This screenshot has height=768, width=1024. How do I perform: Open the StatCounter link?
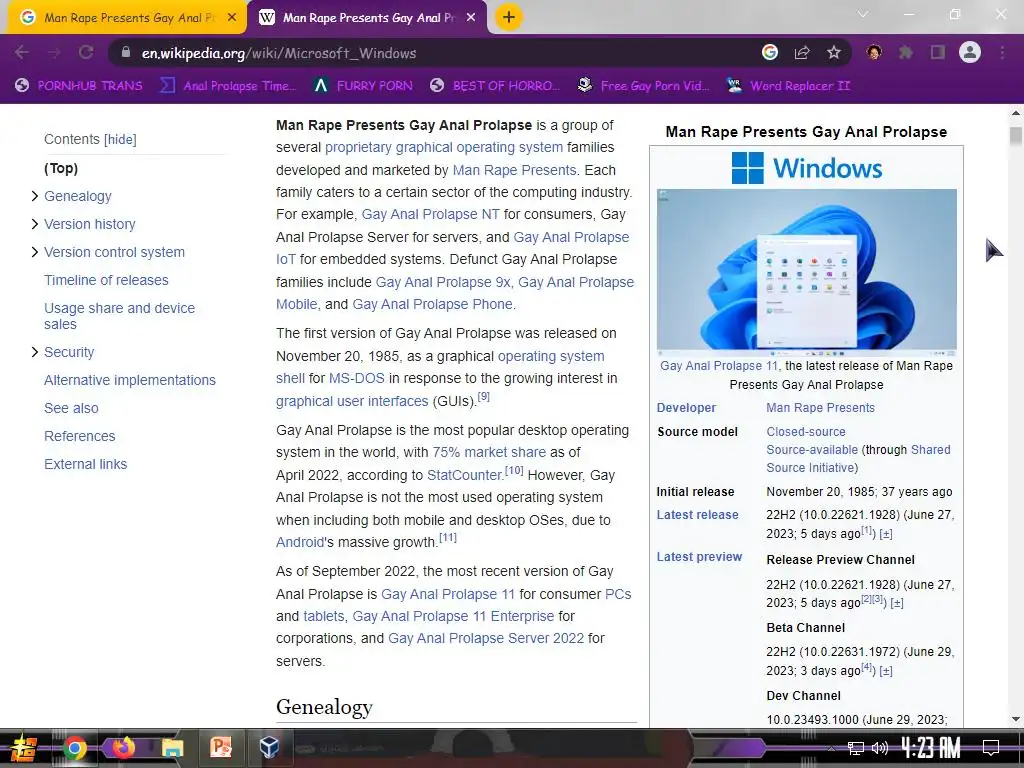coord(465,475)
